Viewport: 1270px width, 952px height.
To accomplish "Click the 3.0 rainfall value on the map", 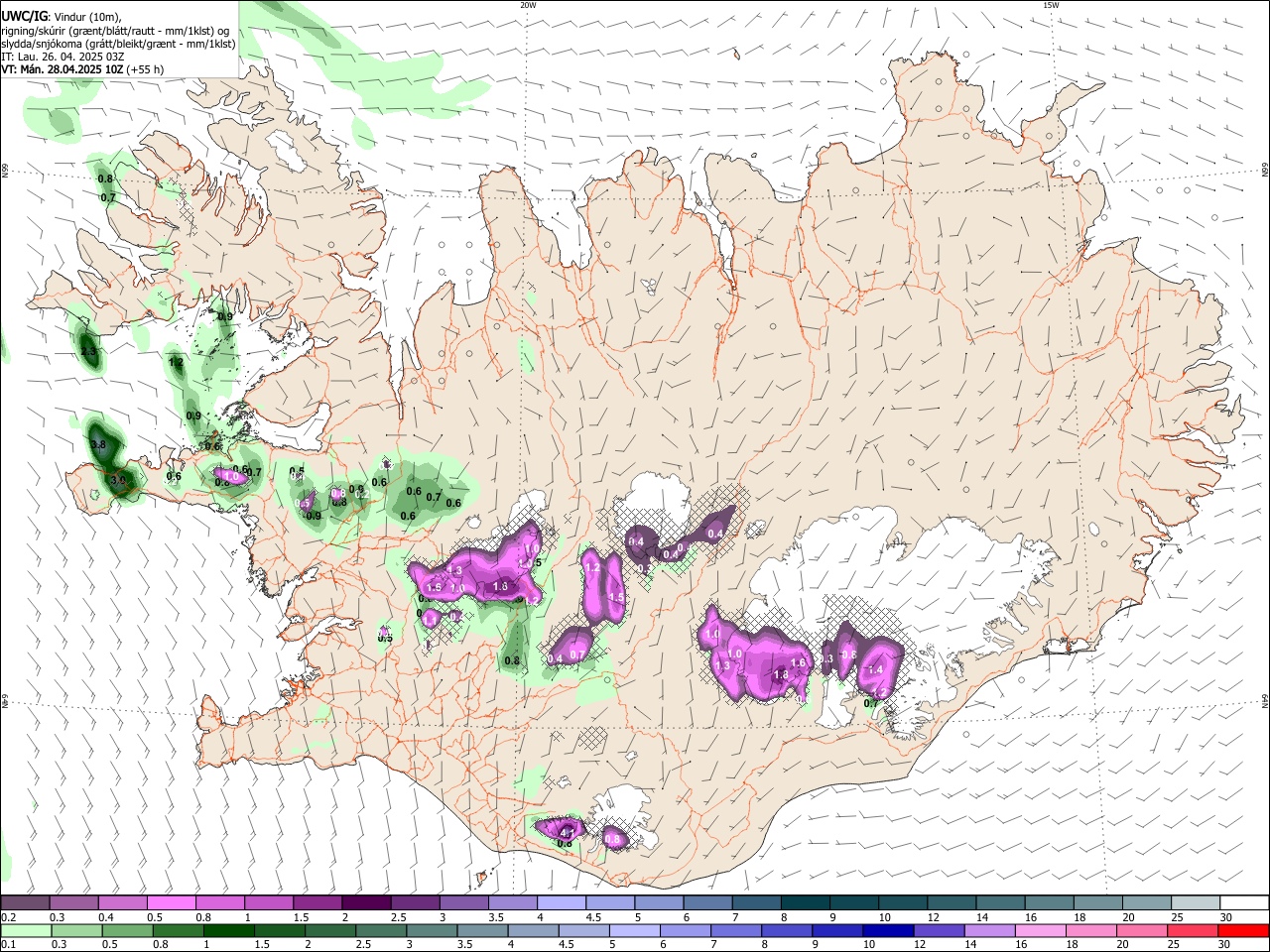I will (118, 481).
